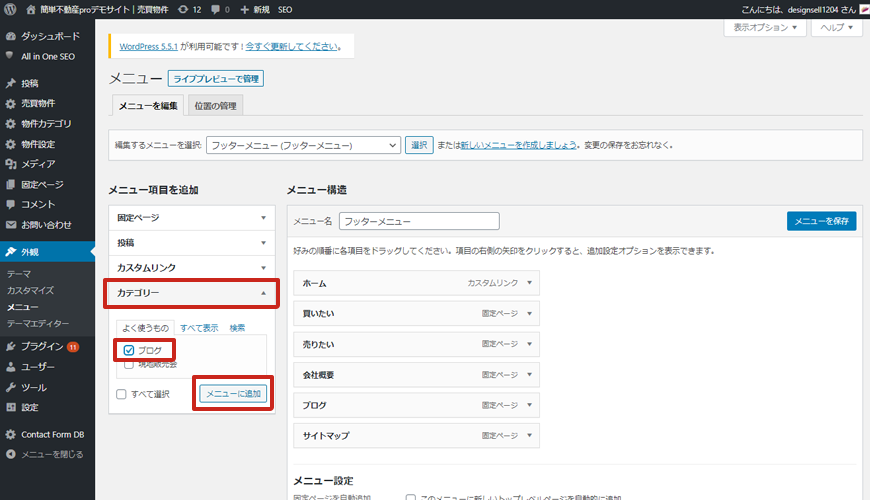Screen dimensions: 870x500
Task: Click the メニュー名 text input field
Action: 418,221
